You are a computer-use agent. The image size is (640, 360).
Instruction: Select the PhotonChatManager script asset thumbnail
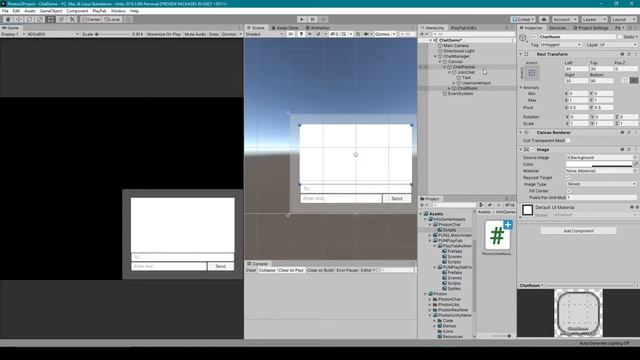[498, 236]
